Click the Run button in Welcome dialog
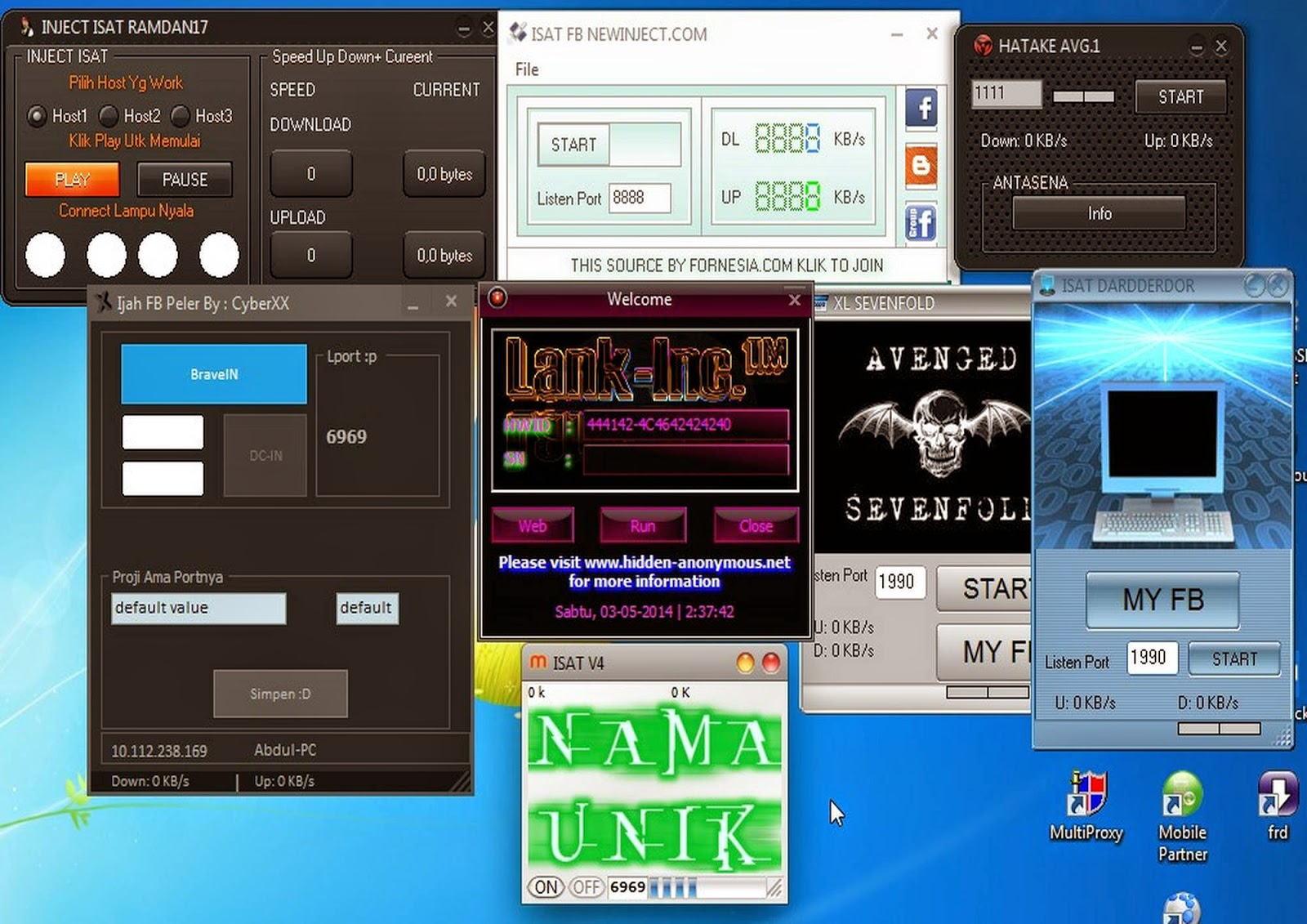The height and width of the screenshot is (924, 1307). pos(643,525)
